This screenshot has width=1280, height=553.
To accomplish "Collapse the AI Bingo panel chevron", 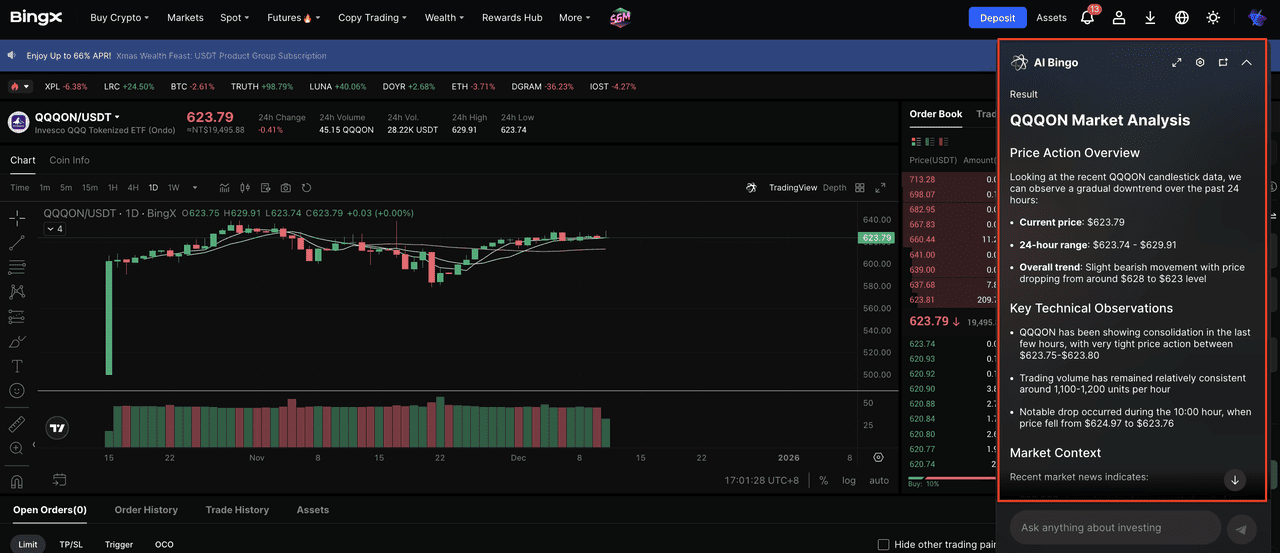I will pyautogui.click(x=1246, y=63).
